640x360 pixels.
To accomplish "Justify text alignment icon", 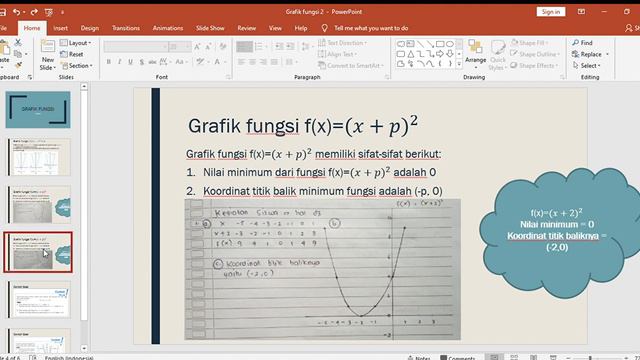I will point(274,62).
